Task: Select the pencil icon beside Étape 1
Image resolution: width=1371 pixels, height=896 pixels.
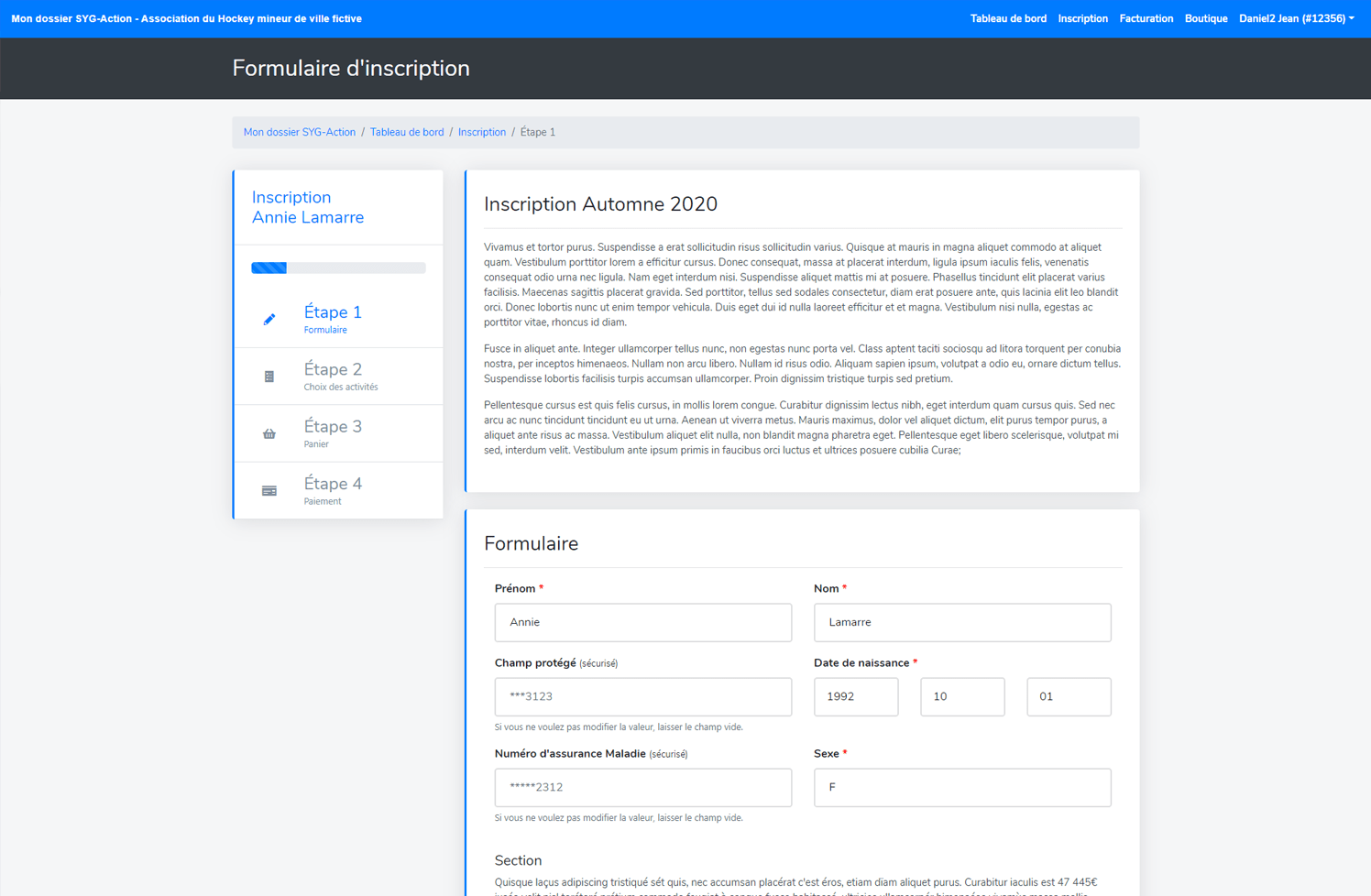Action: [x=269, y=319]
